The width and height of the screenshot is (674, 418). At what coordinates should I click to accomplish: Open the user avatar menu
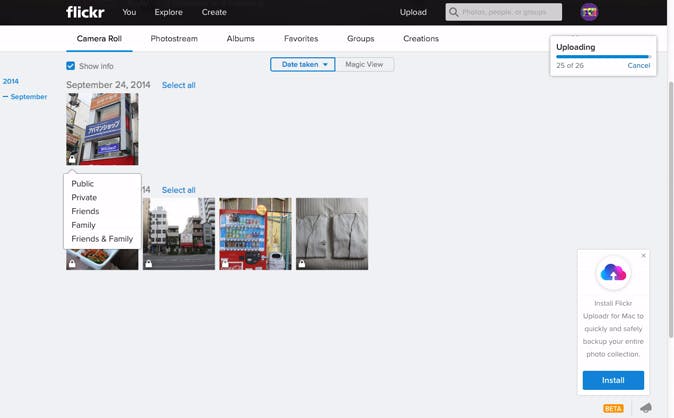click(589, 12)
